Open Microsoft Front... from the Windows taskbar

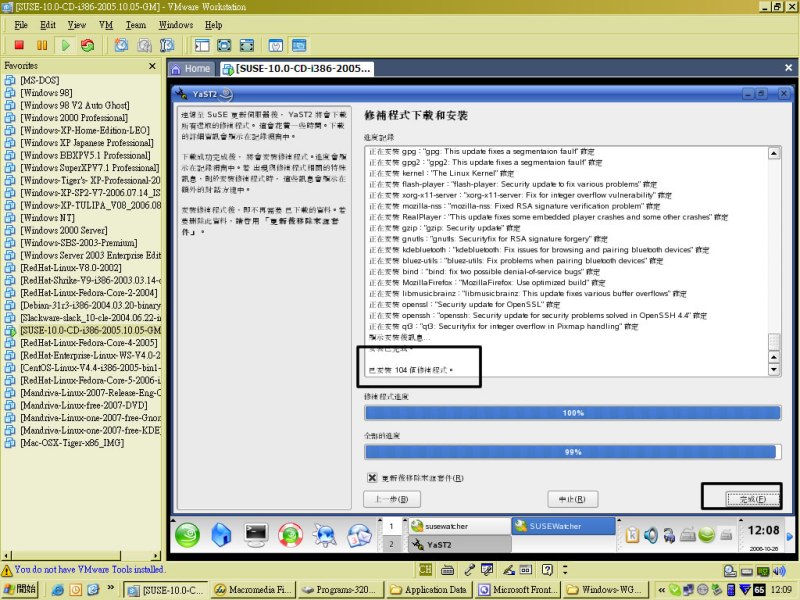[x=518, y=590]
